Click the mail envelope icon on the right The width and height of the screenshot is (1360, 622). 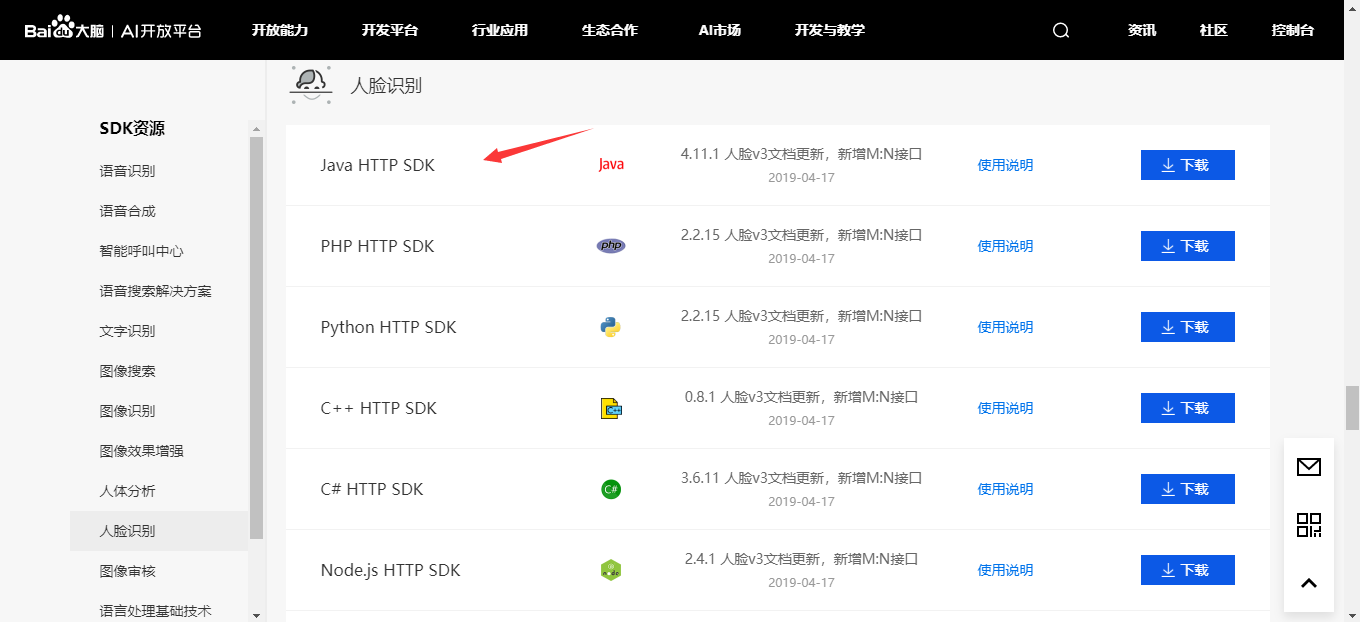click(x=1308, y=466)
